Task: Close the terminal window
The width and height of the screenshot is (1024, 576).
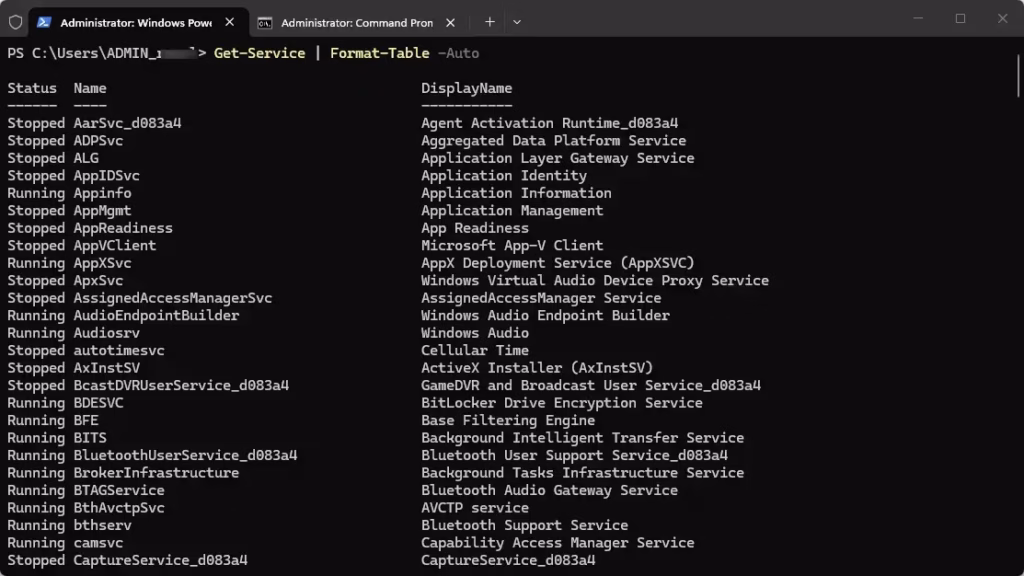Action: click(x=1002, y=18)
